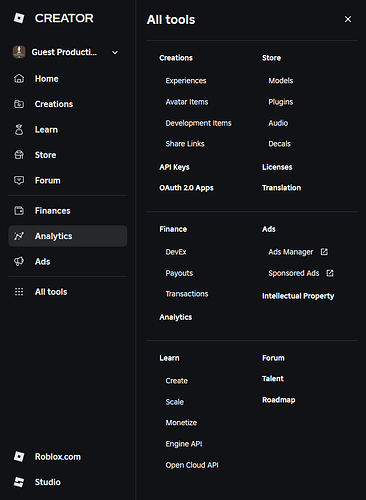The image size is (366, 500).
Task: Open Share Links page
Action: click(185, 144)
